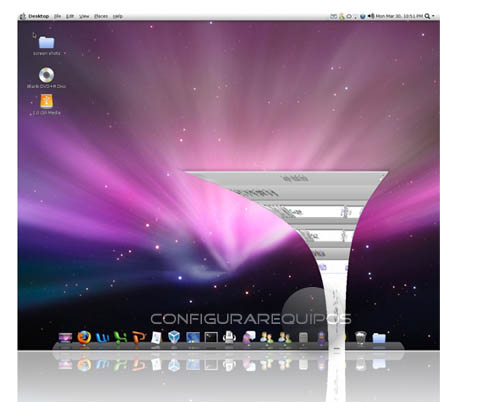Viewport: 500px width, 402px height.
Task: Click the logo icon beside Desktop menu
Action: [x=23, y=16]
